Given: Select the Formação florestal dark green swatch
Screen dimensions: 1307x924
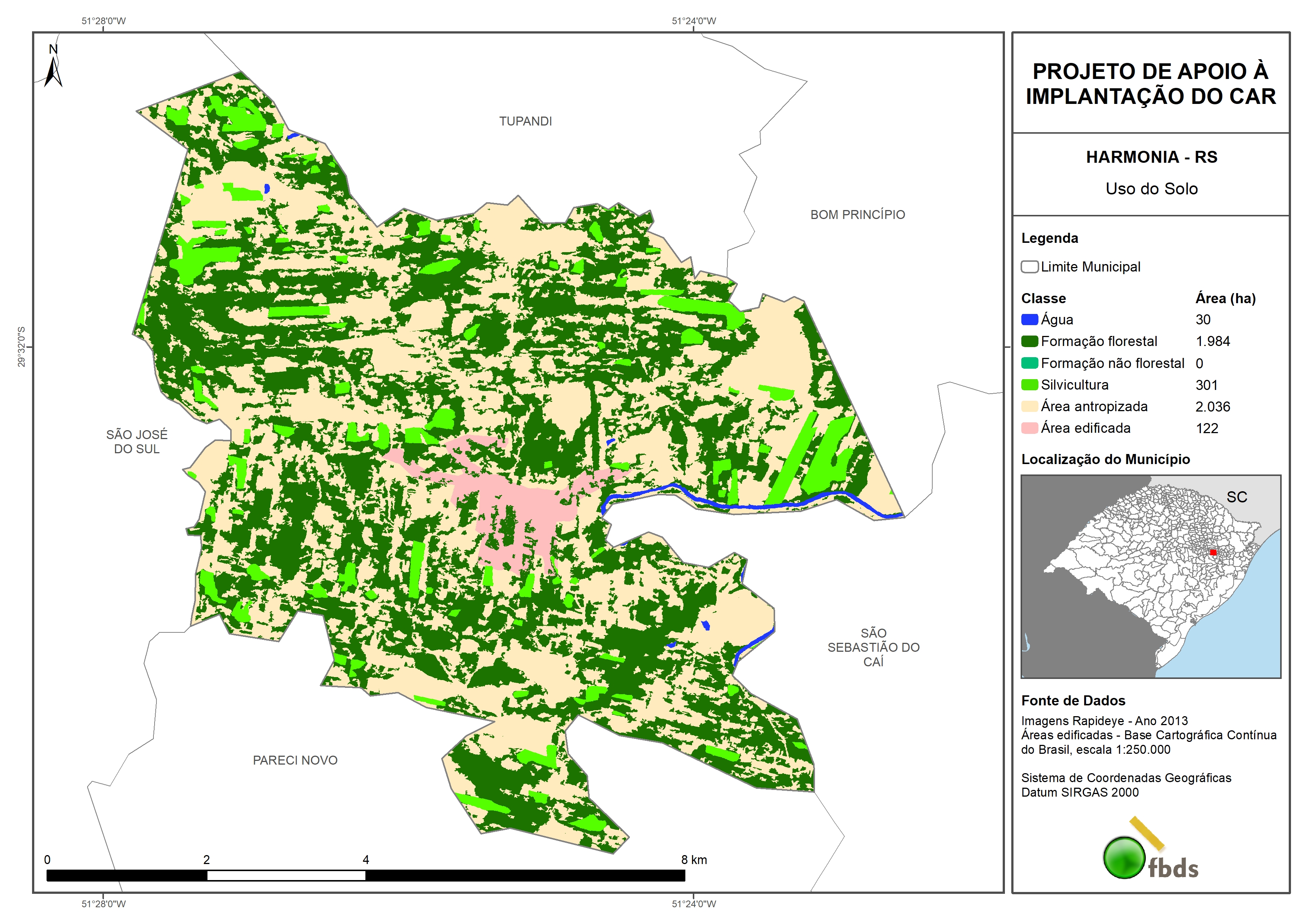Looking at the screenshot, I should 1029,342.
